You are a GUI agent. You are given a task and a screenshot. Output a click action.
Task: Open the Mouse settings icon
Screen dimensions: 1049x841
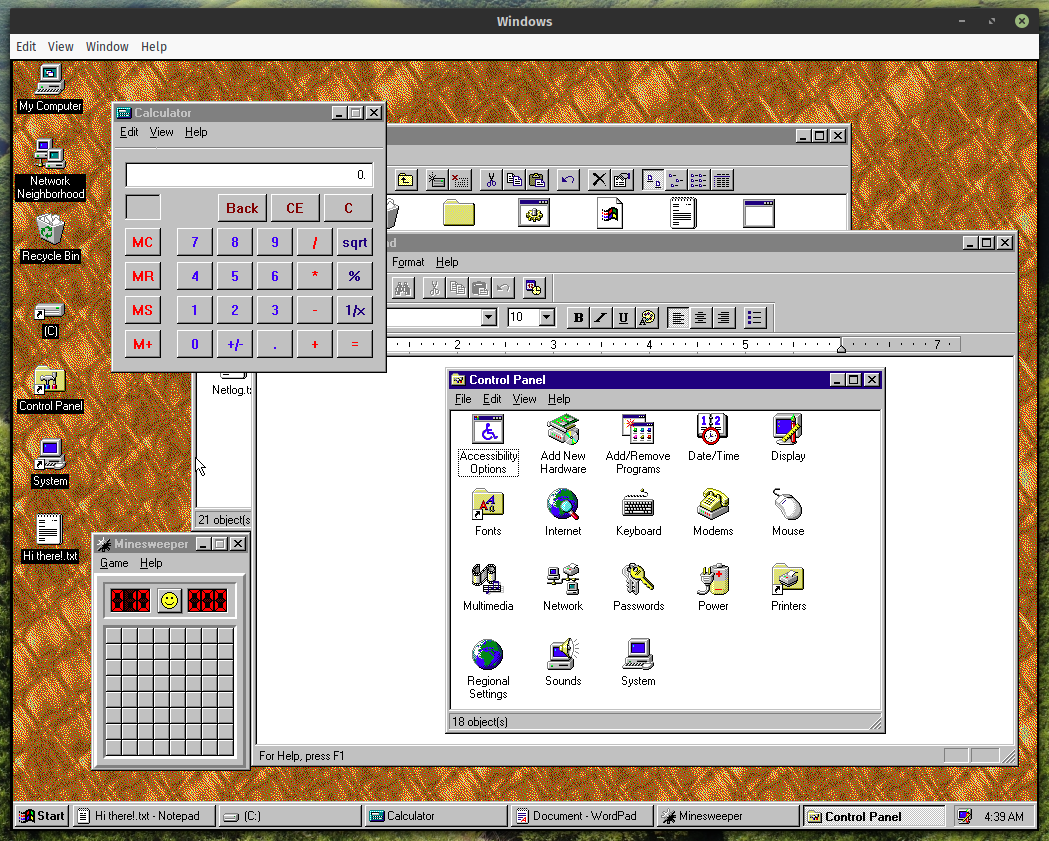(x=788, y=513)
